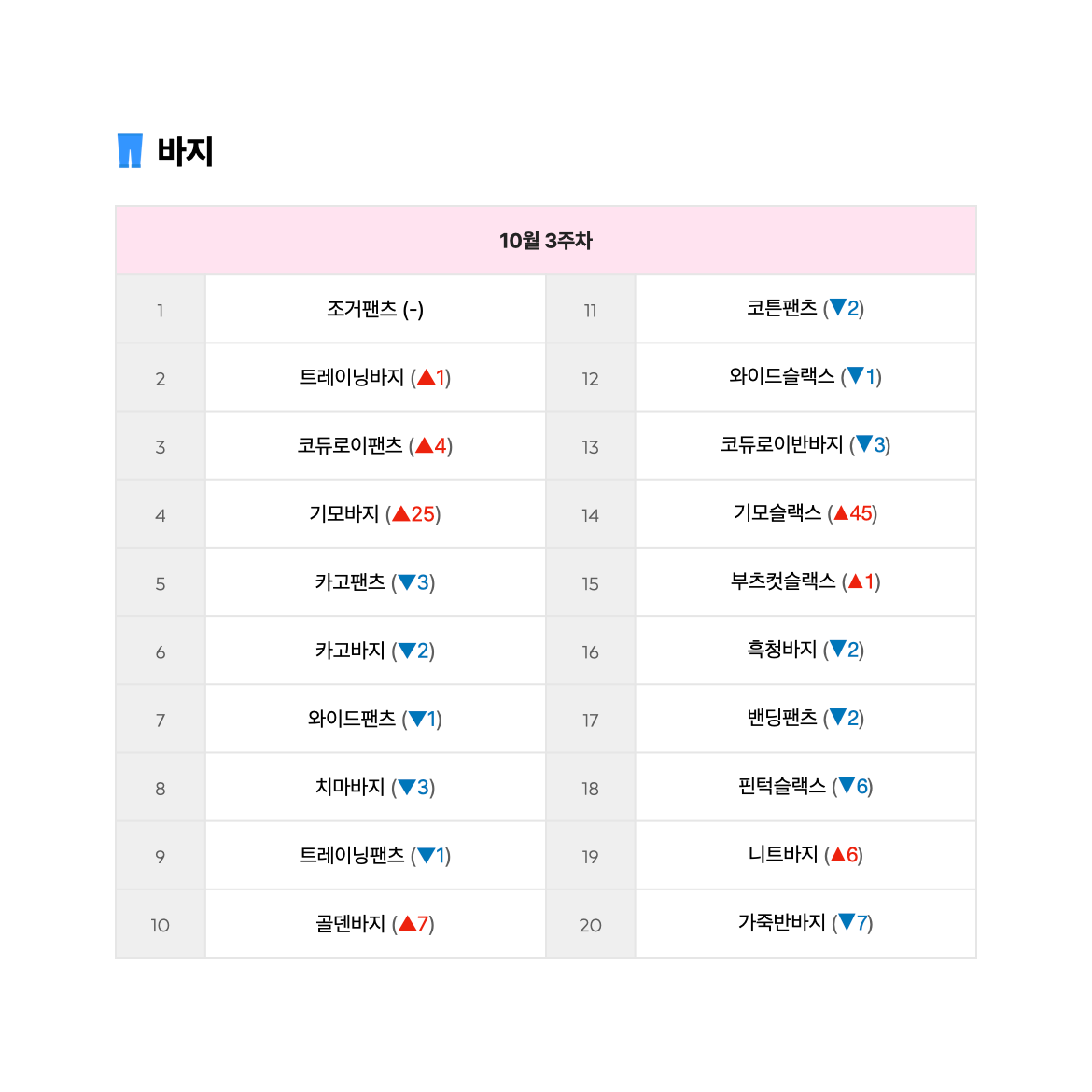Click the red up arrow next to 기모바지

(401, 514)
